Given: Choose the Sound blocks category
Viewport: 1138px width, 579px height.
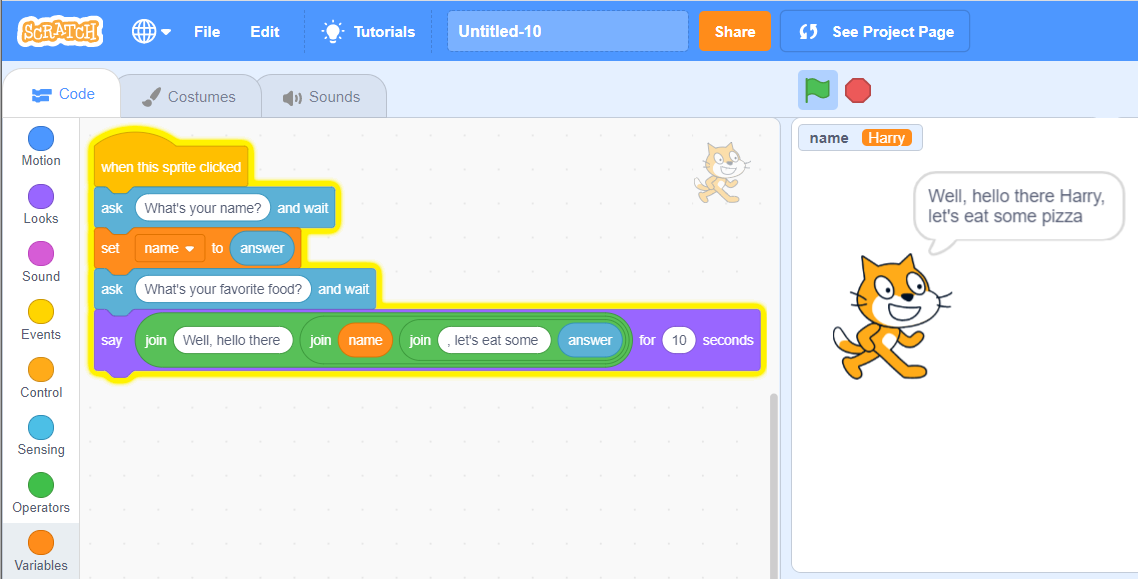Looking at the screenshot, I should tap(41, 263).
